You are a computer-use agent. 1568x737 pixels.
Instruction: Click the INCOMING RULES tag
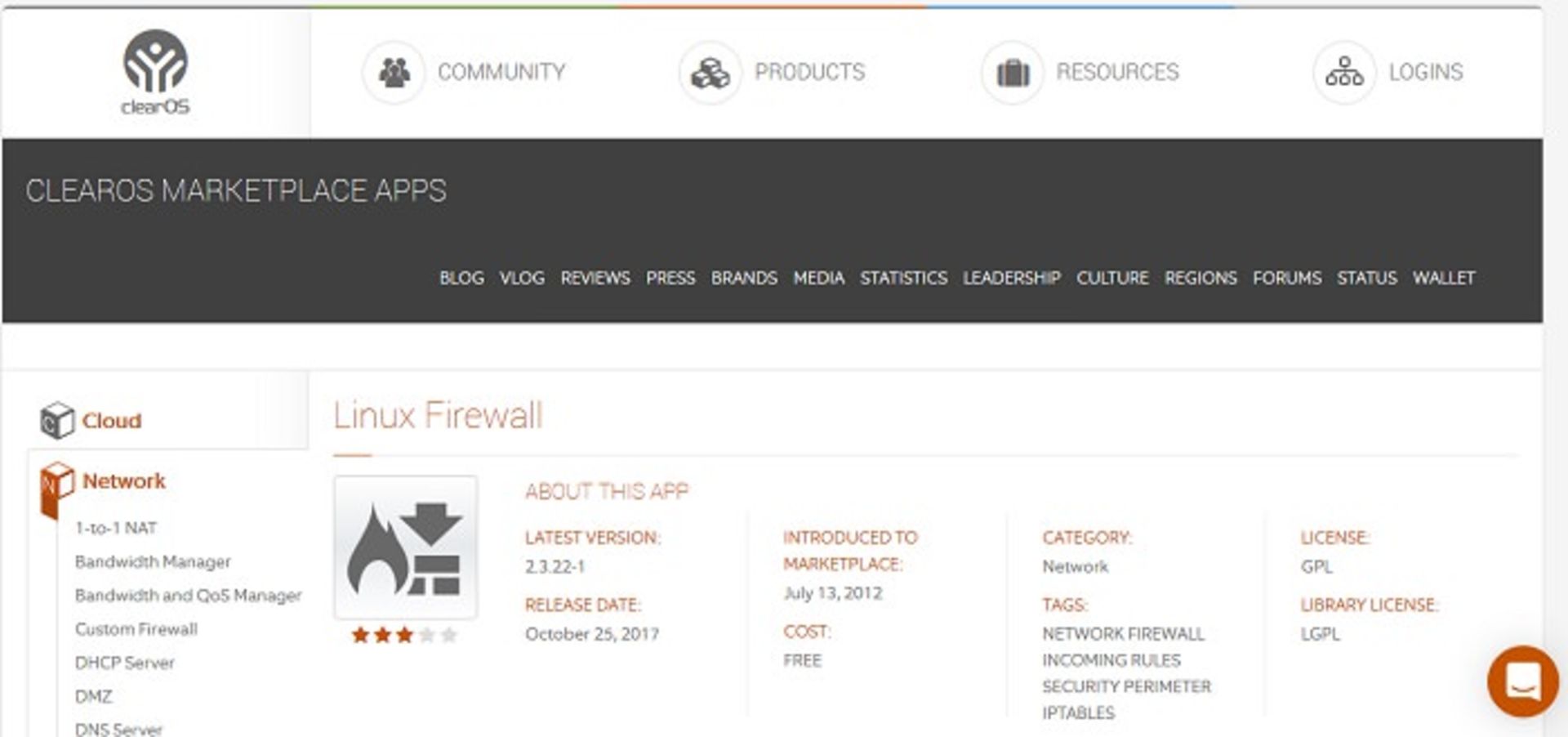click(x=1111, y=659)
